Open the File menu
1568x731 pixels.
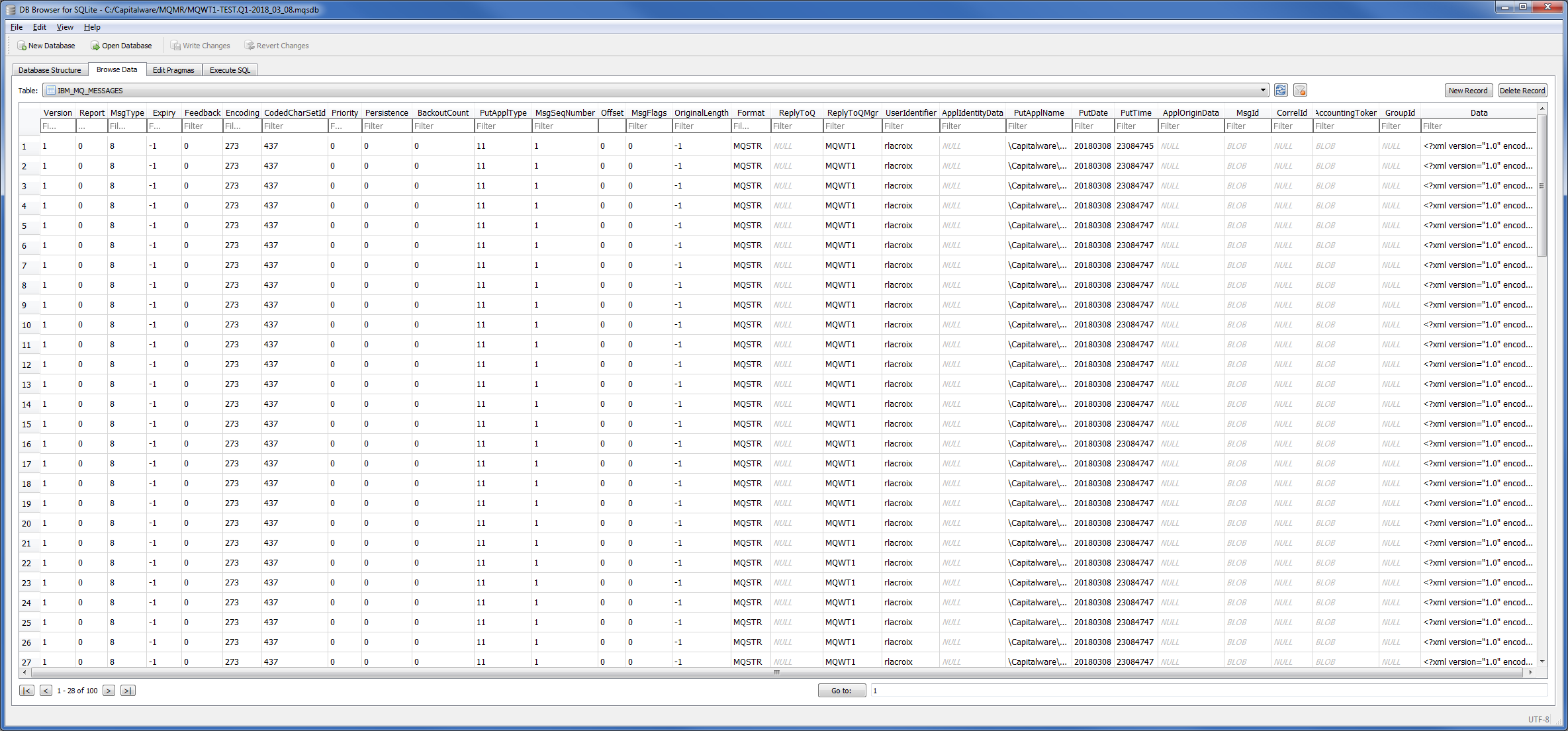click(x=17, y=27)
